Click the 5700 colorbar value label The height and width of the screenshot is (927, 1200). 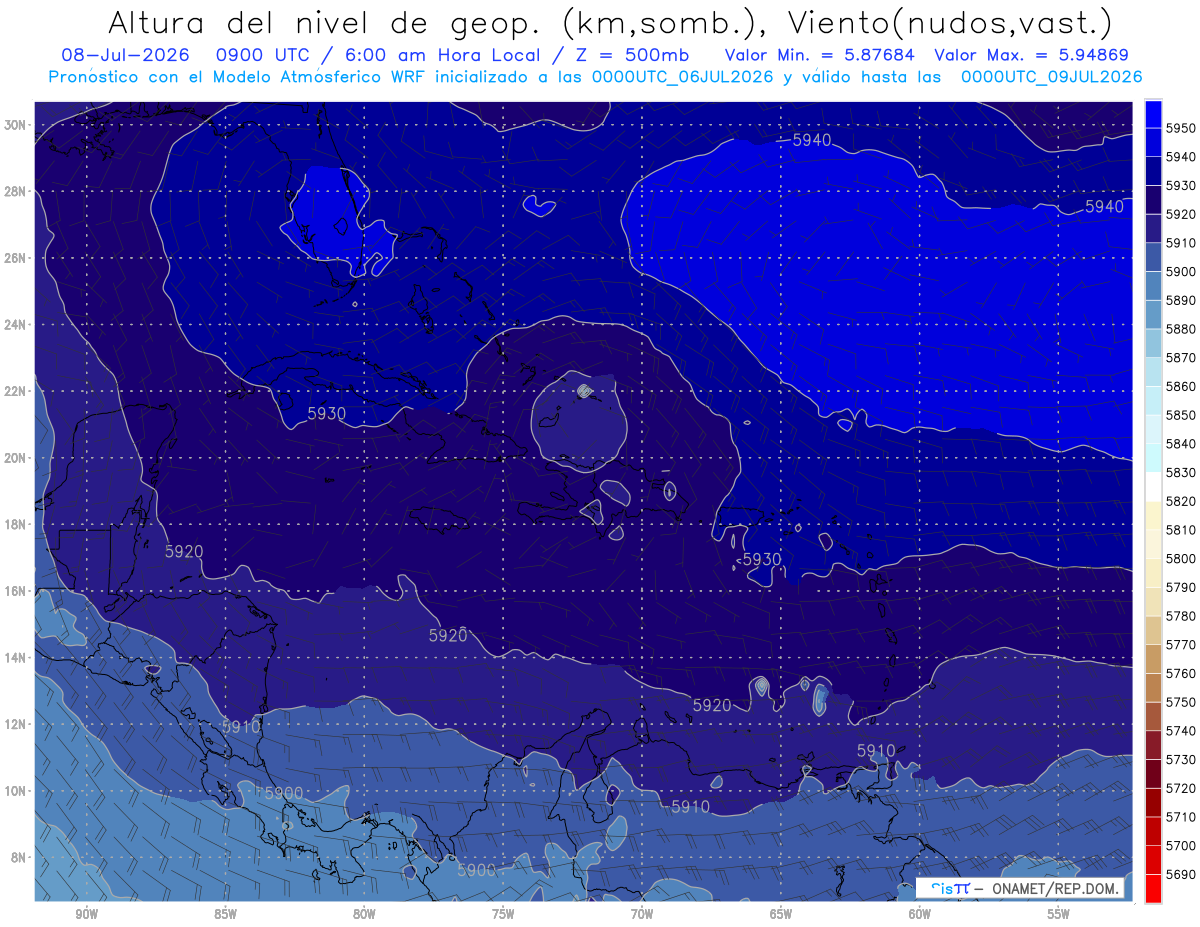1181,845
